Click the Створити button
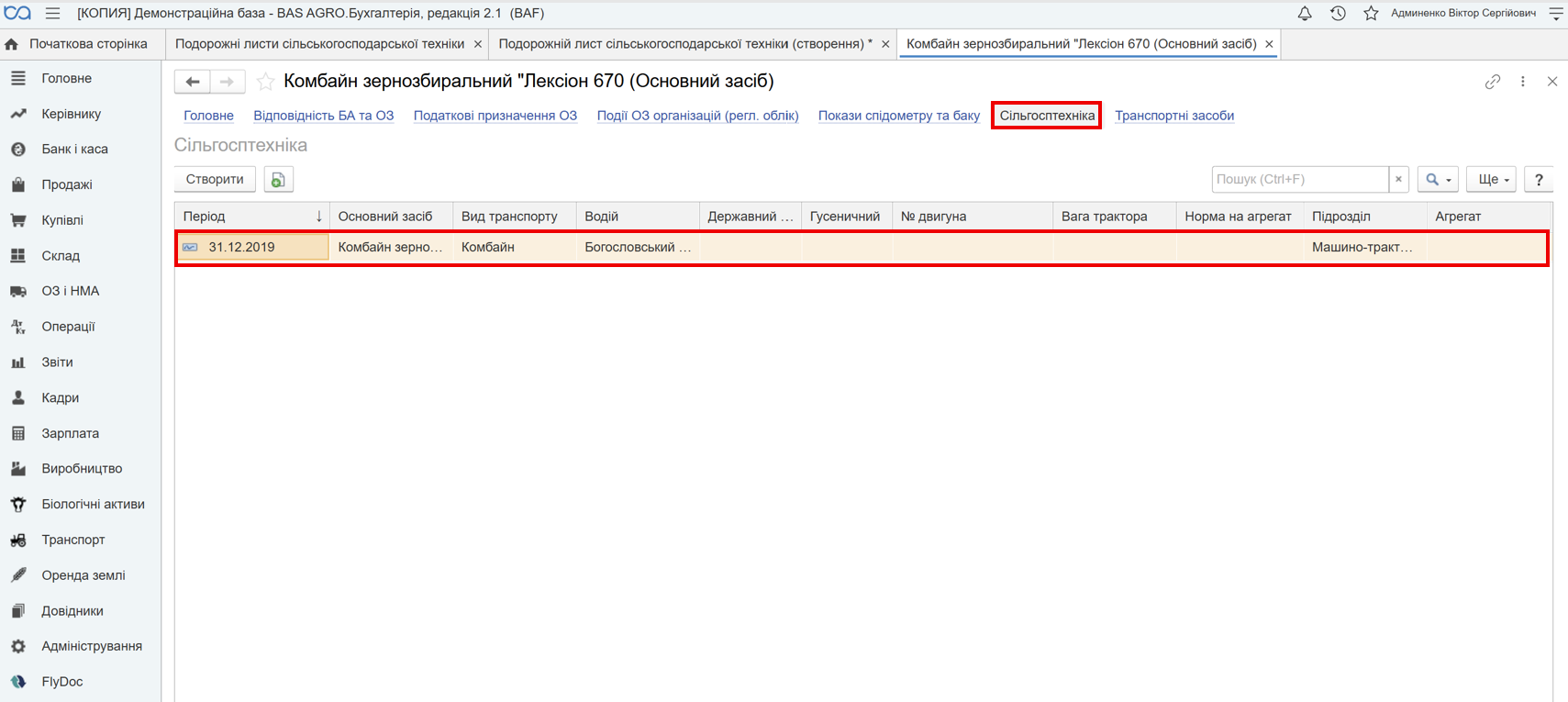The image size is (1568, 702). [215, 180]
